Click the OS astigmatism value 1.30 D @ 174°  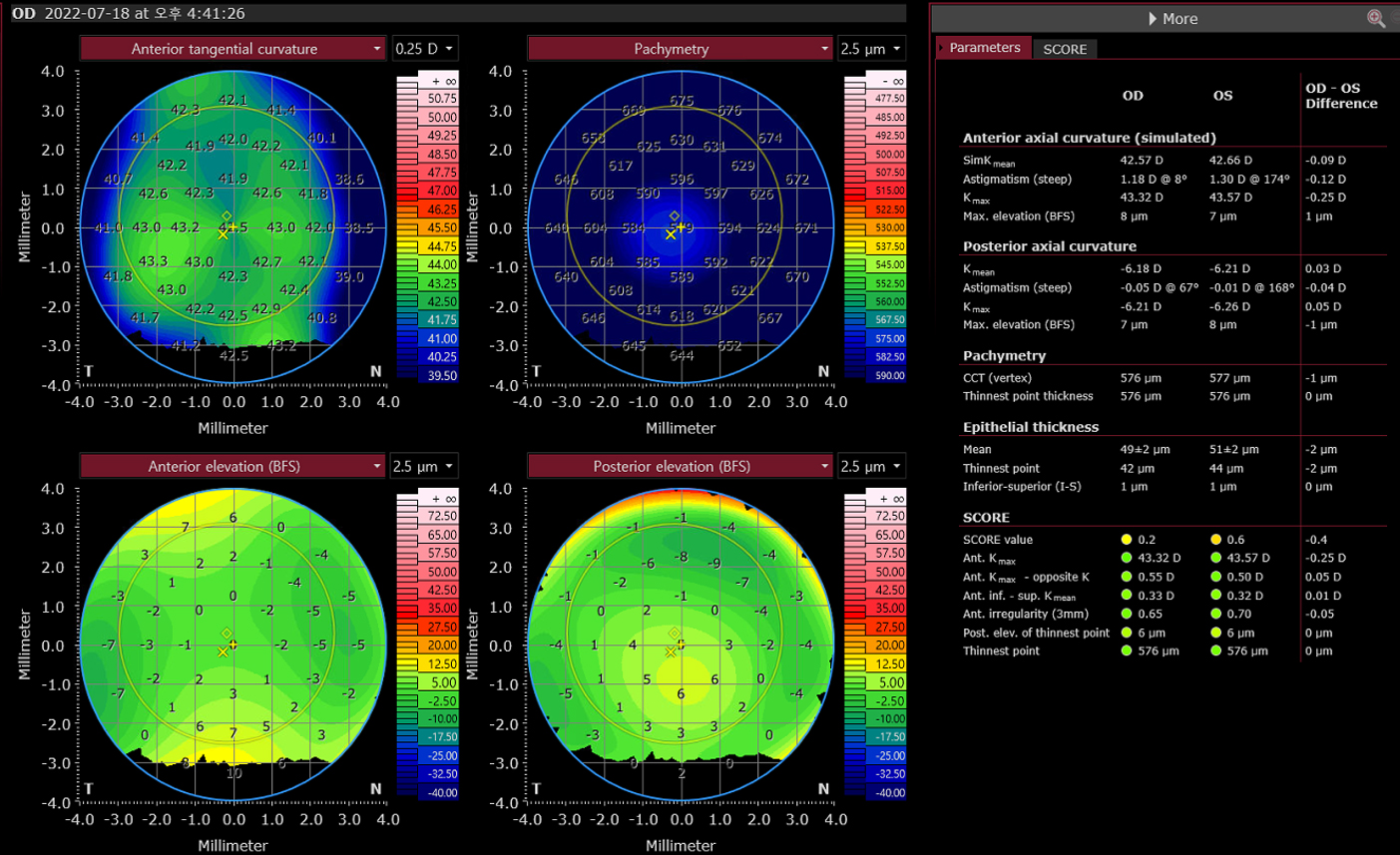1249,180
